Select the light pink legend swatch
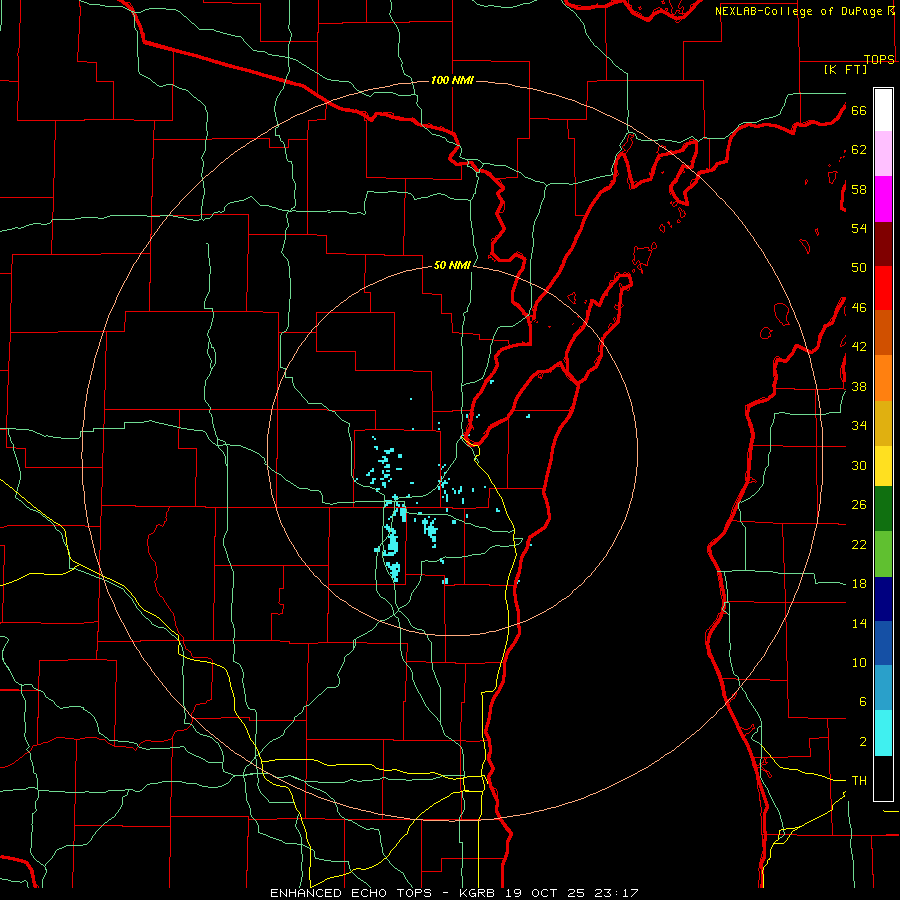 [x=883, y=154]
